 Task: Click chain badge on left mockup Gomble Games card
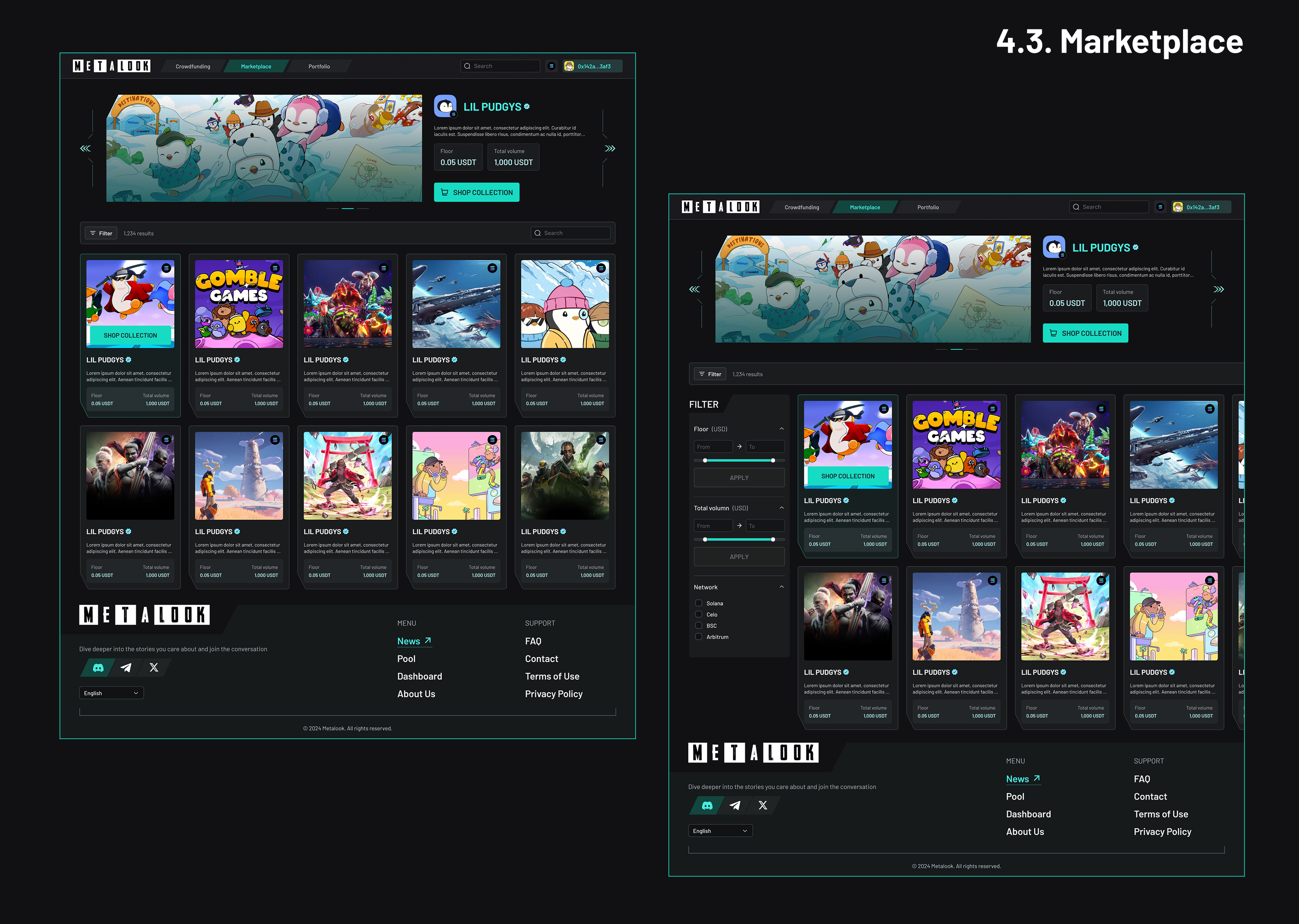(x=275, y=268)
